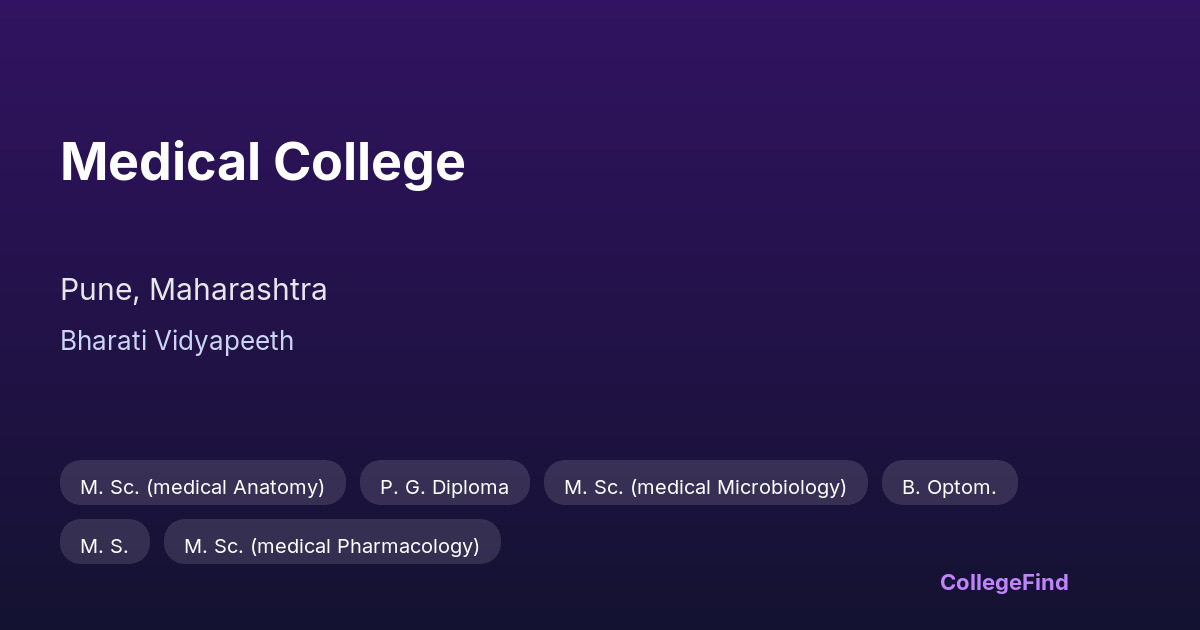Image resolution: width=1200 pixels, height=630 pixels.
Task: Choose the M. Sc. (medical Microbiology) tag
Action: pos(705,487)
